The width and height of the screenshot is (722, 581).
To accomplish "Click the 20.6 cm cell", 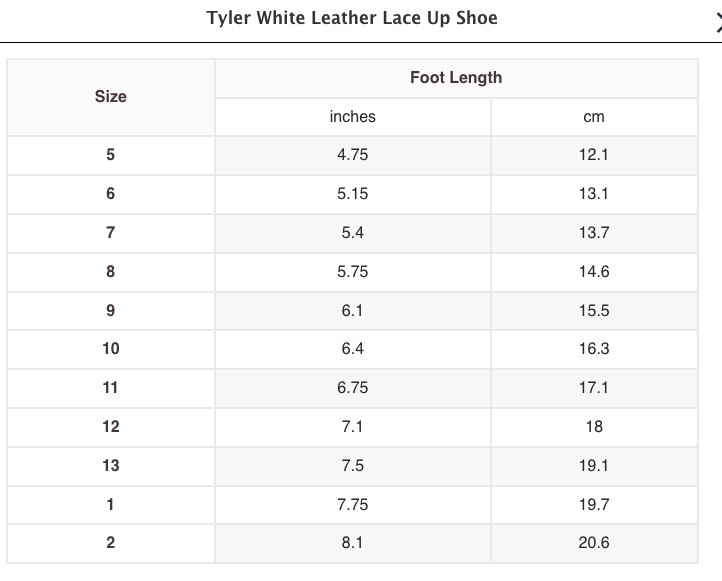I will click(594, 543).
